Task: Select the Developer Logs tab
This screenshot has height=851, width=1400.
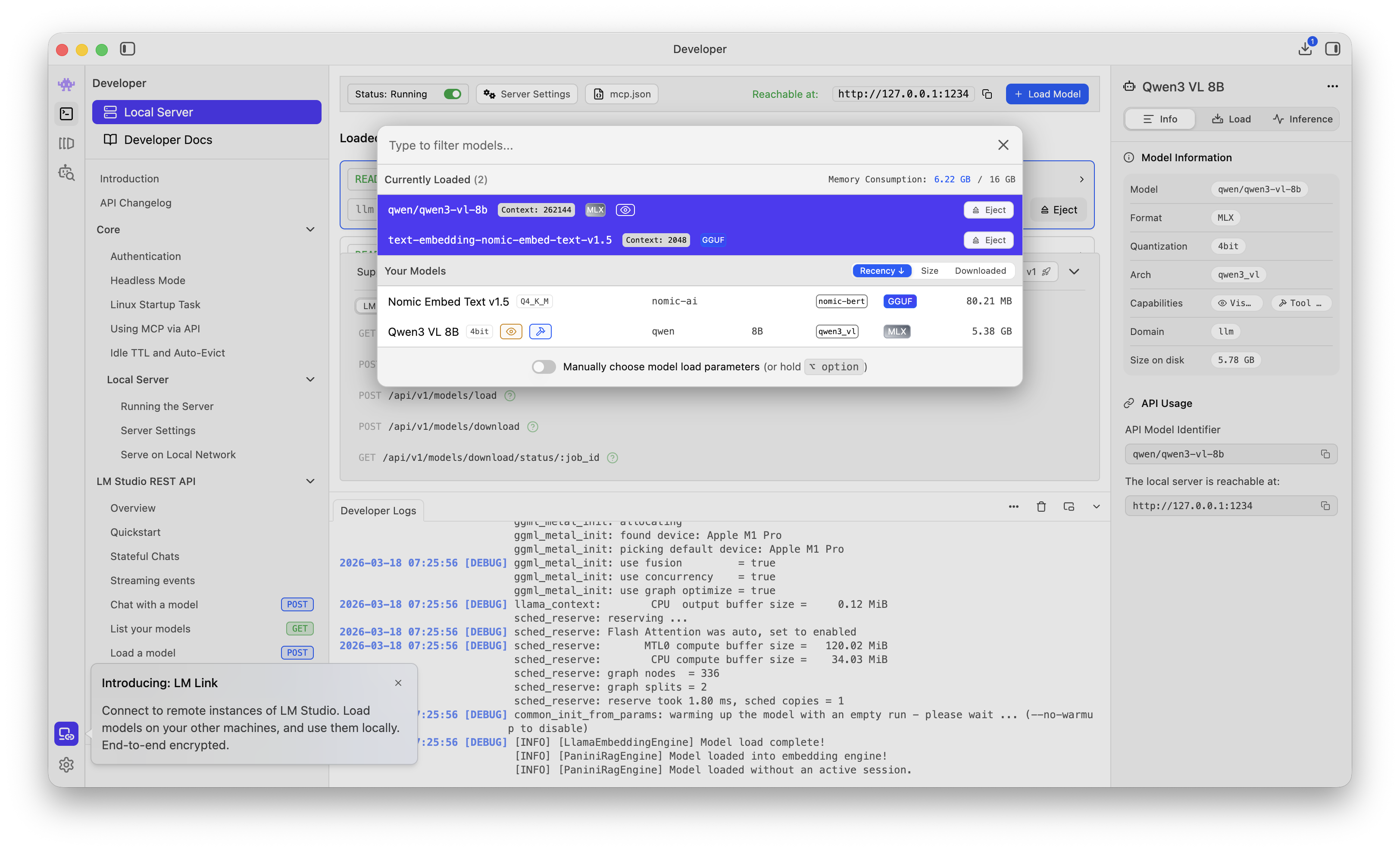Action: [378, 511]
